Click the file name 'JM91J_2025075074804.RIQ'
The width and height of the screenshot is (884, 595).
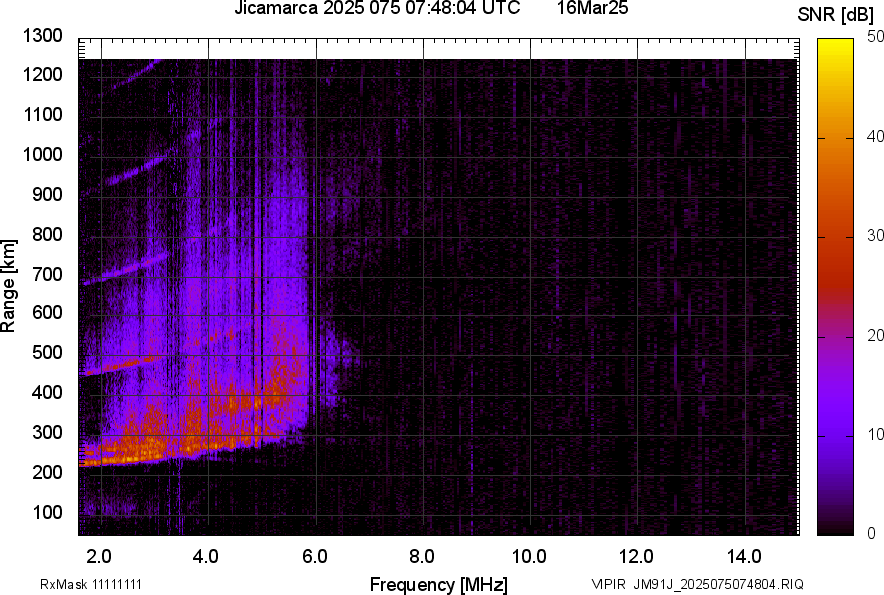[719, 584]
